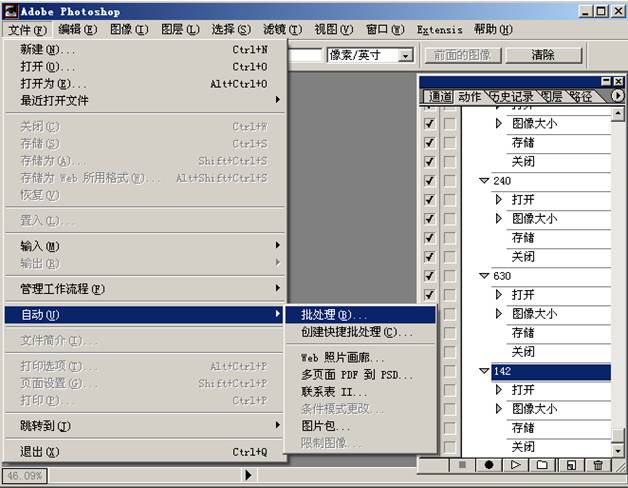628x488 pixels.
Task: Switch to the 路径 tab
Action: coord(582,97)
